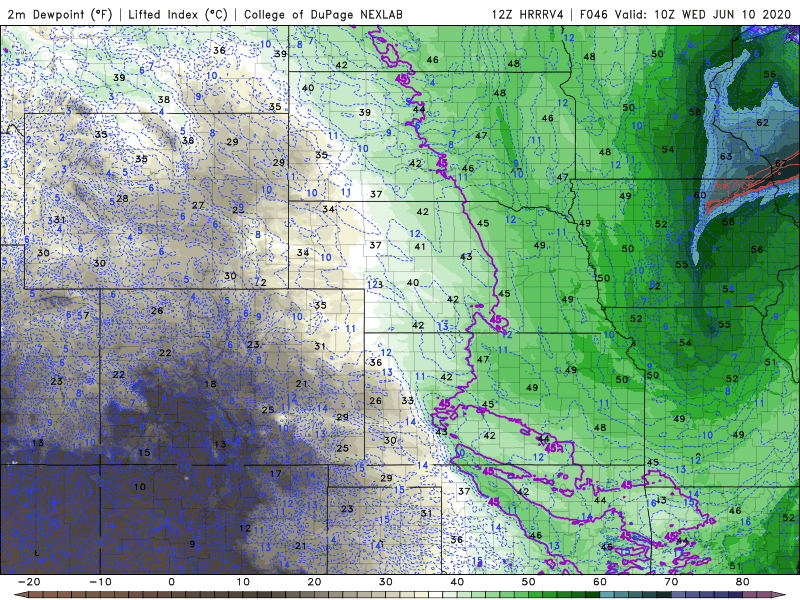Click the 50 label on the color scale
The height and width of the screenshot is (600, 800).
[529, 582]
